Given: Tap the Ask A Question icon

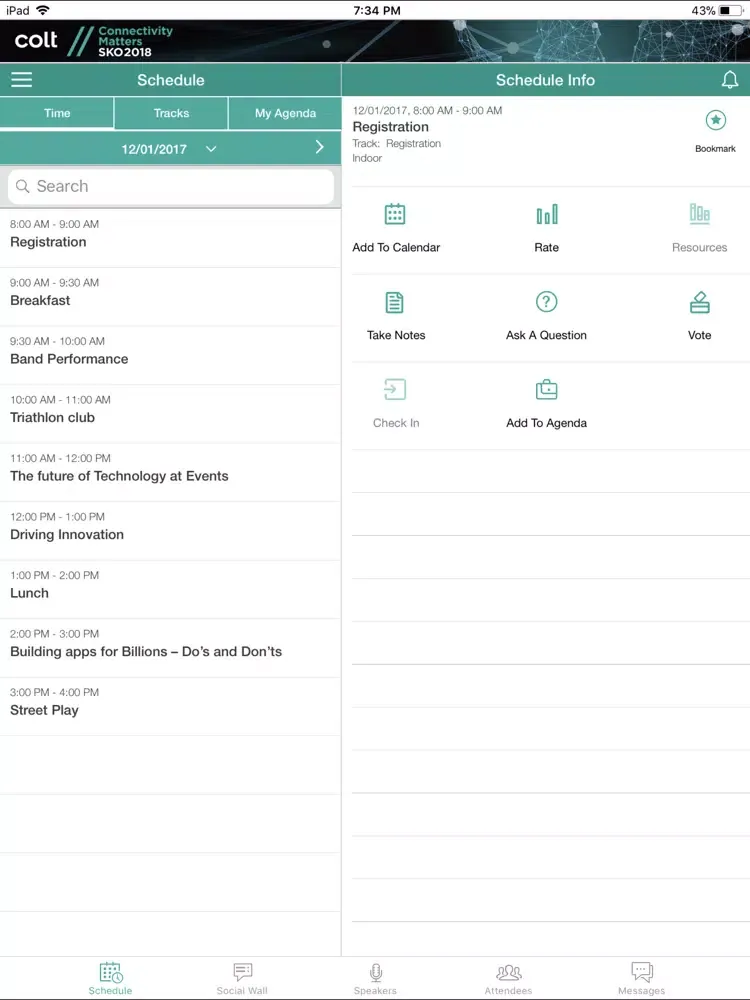Looking at the screenshot, I should (547, 302).
